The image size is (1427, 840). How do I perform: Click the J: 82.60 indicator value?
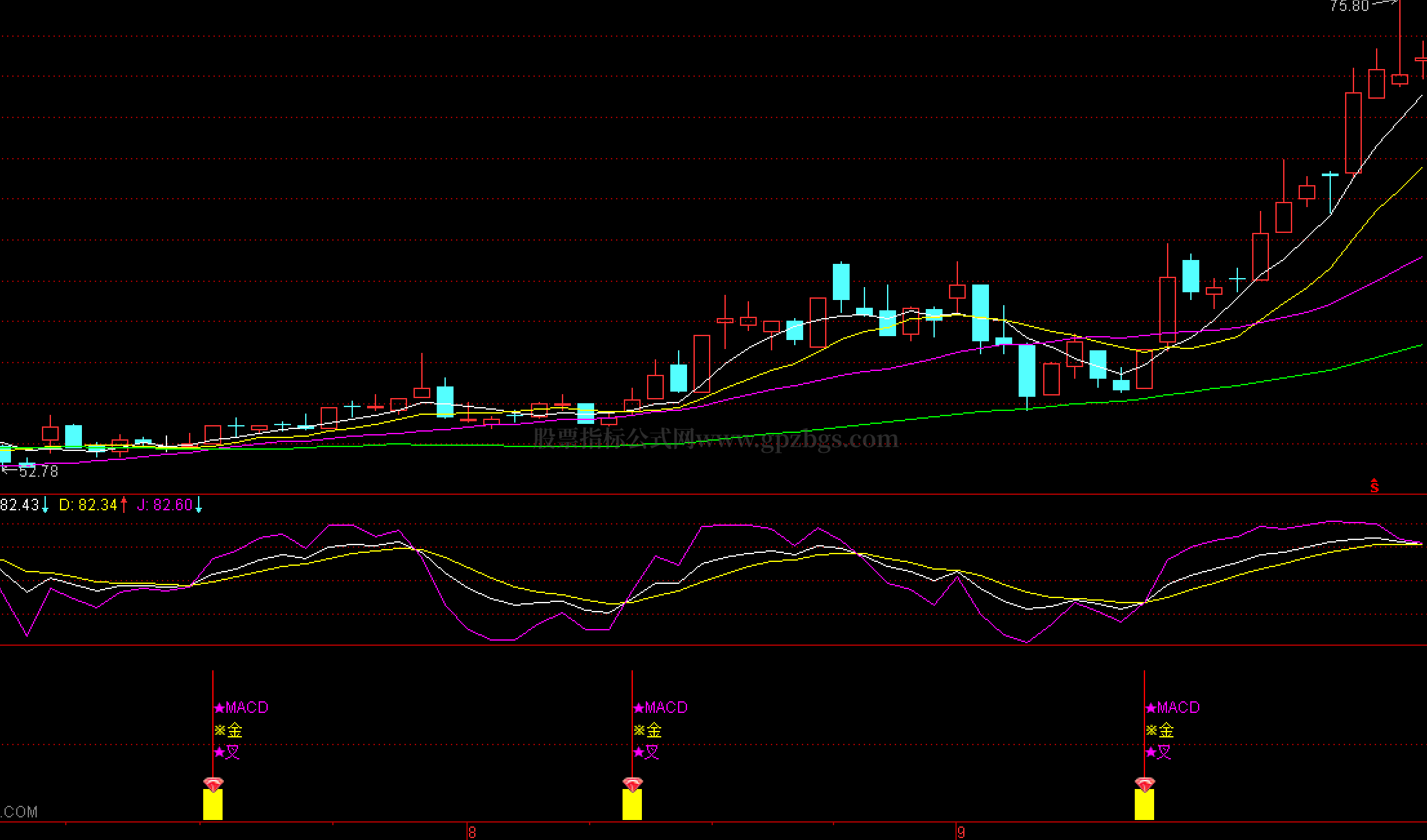coord(165,505)
